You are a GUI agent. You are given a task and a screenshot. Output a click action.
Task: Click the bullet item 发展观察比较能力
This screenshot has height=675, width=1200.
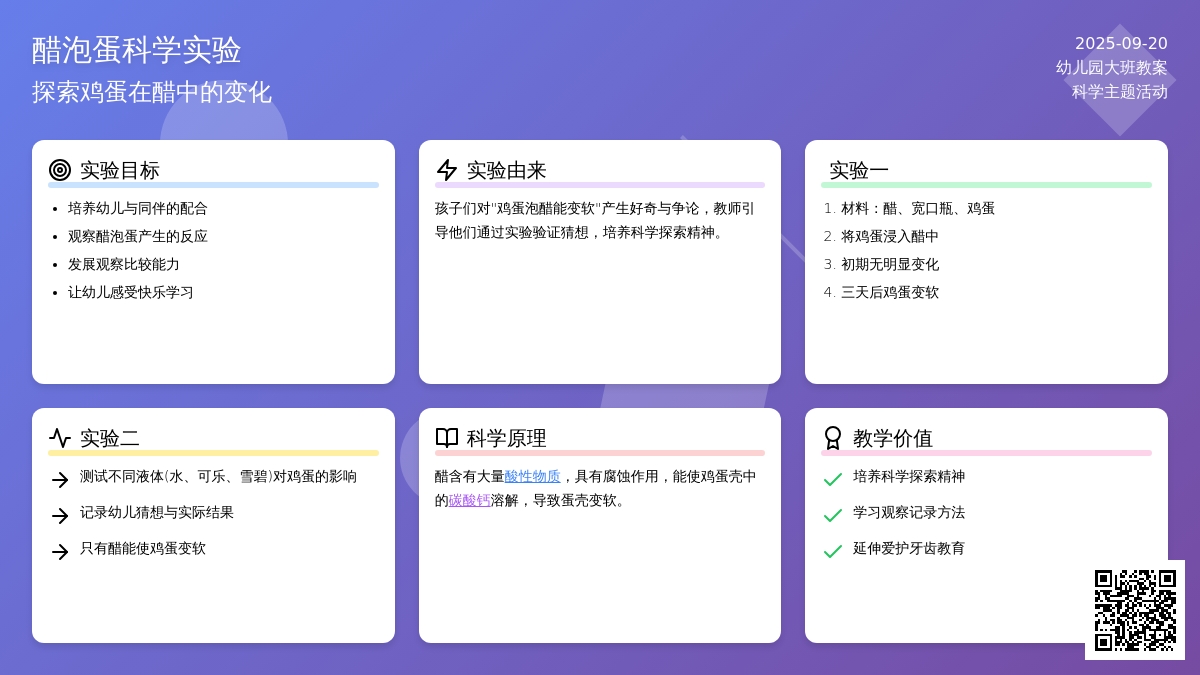pyautogui.click(x=124, y=265)
